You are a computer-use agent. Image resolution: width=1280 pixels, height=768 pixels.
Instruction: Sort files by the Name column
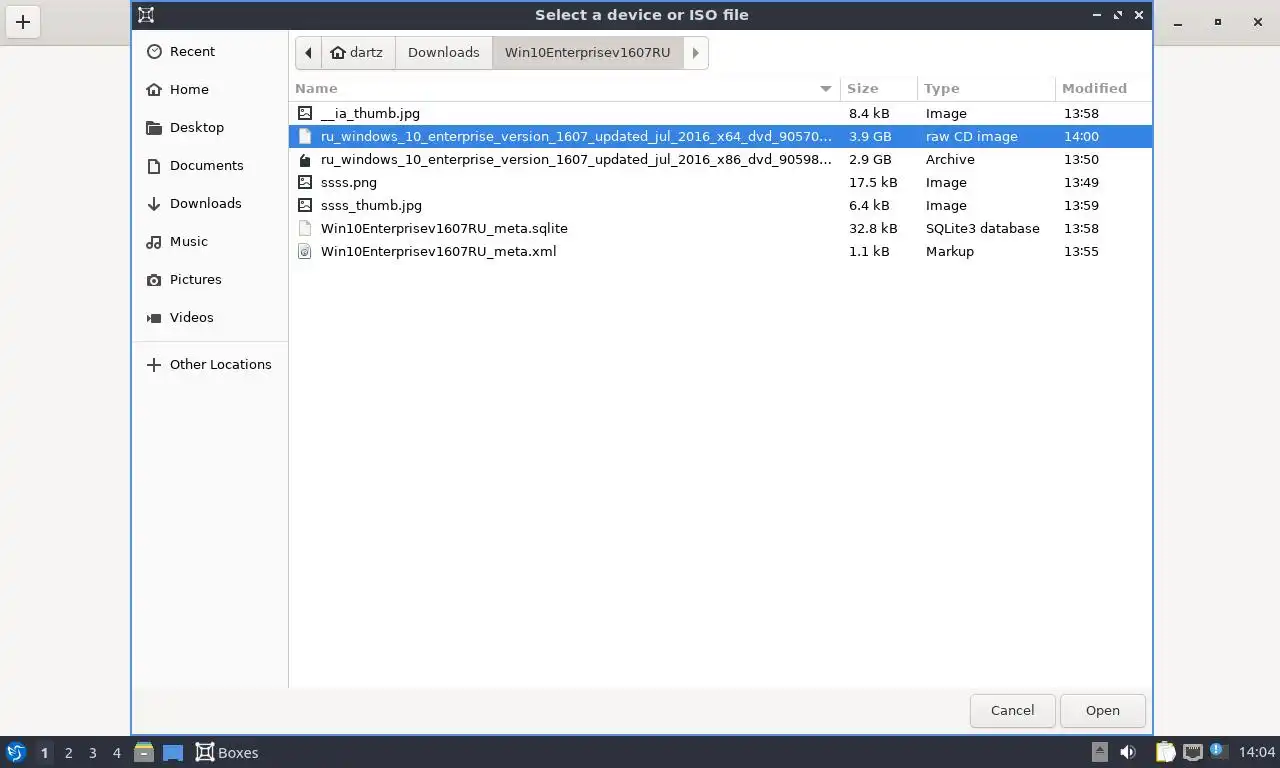[565, 88]
